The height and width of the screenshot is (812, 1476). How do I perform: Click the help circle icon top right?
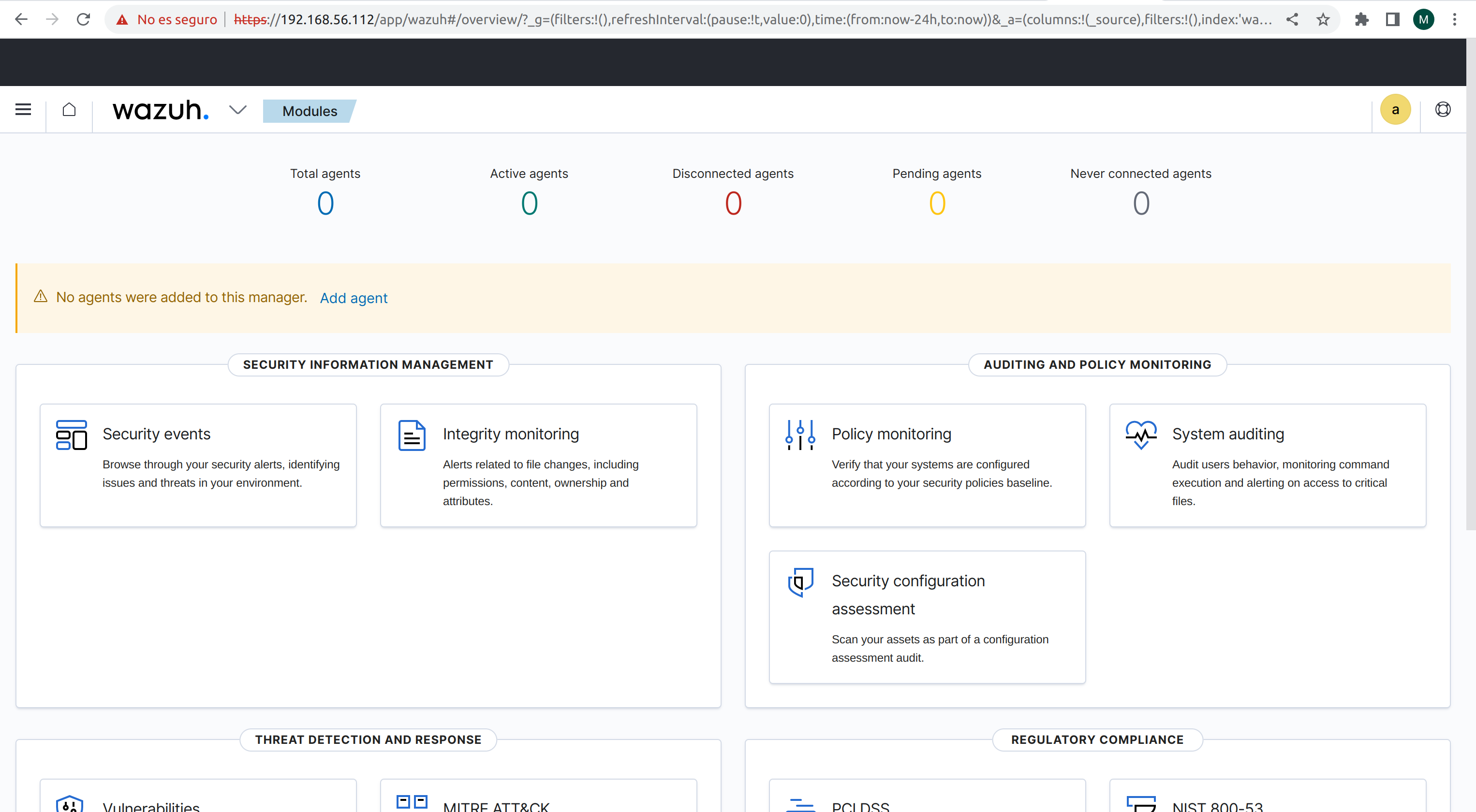[1443, 109]
